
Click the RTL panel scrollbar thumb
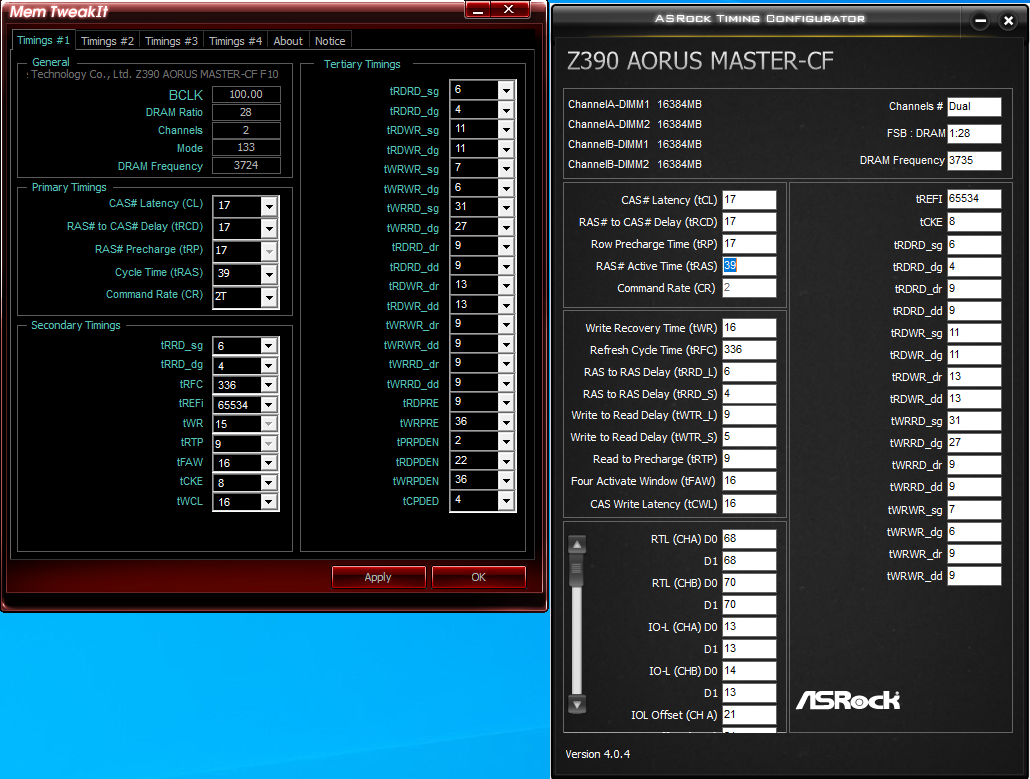click(x=577, y=570)
